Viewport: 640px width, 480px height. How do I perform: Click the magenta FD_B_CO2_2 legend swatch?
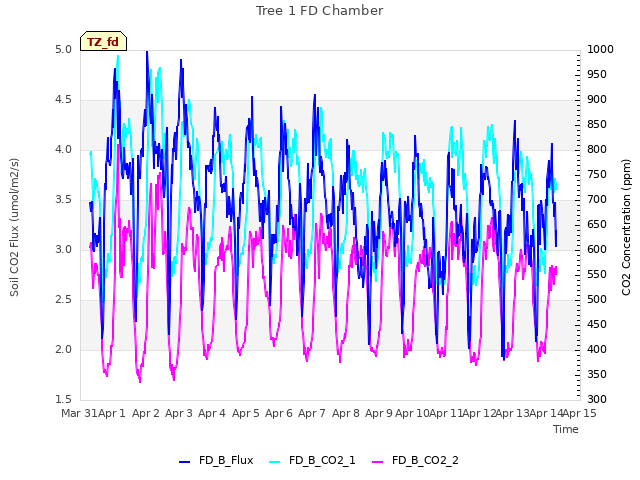click(x=378, y=462)
